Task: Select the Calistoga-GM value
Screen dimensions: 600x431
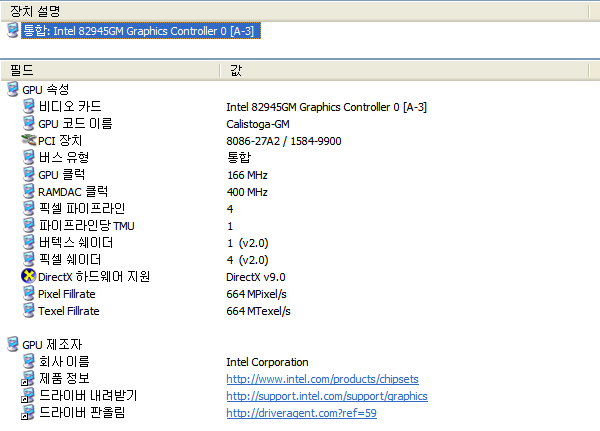Action: click(258, 124)
